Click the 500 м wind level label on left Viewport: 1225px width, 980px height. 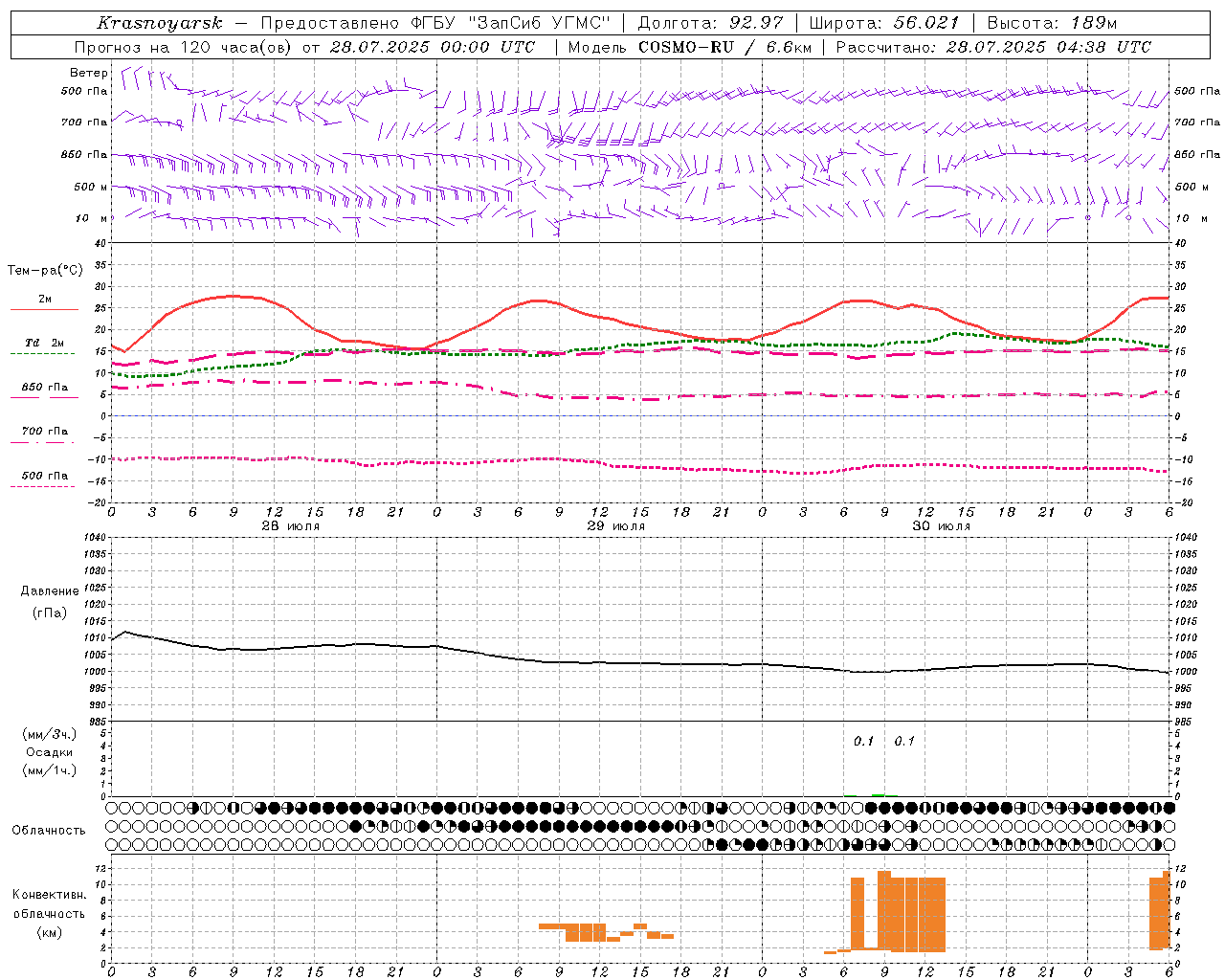(91, 187)
